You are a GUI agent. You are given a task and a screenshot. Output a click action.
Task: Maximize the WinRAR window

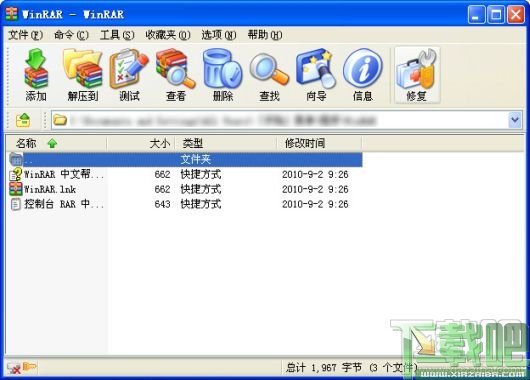[x=496, y=15]
